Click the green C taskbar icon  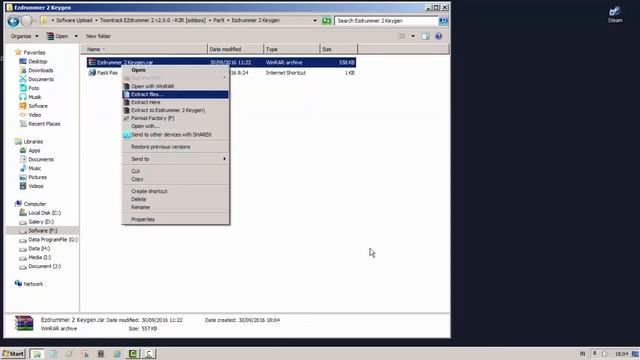(x=133, y=353)
